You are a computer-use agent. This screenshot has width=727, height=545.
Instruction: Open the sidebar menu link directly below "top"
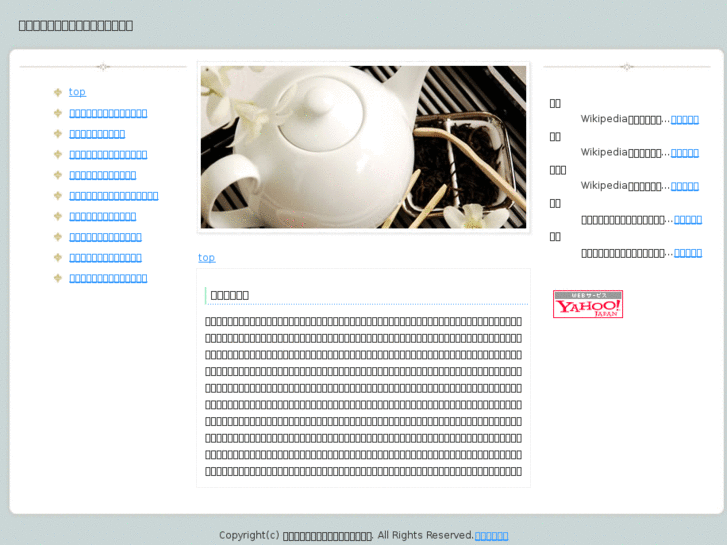coord(108,113)
